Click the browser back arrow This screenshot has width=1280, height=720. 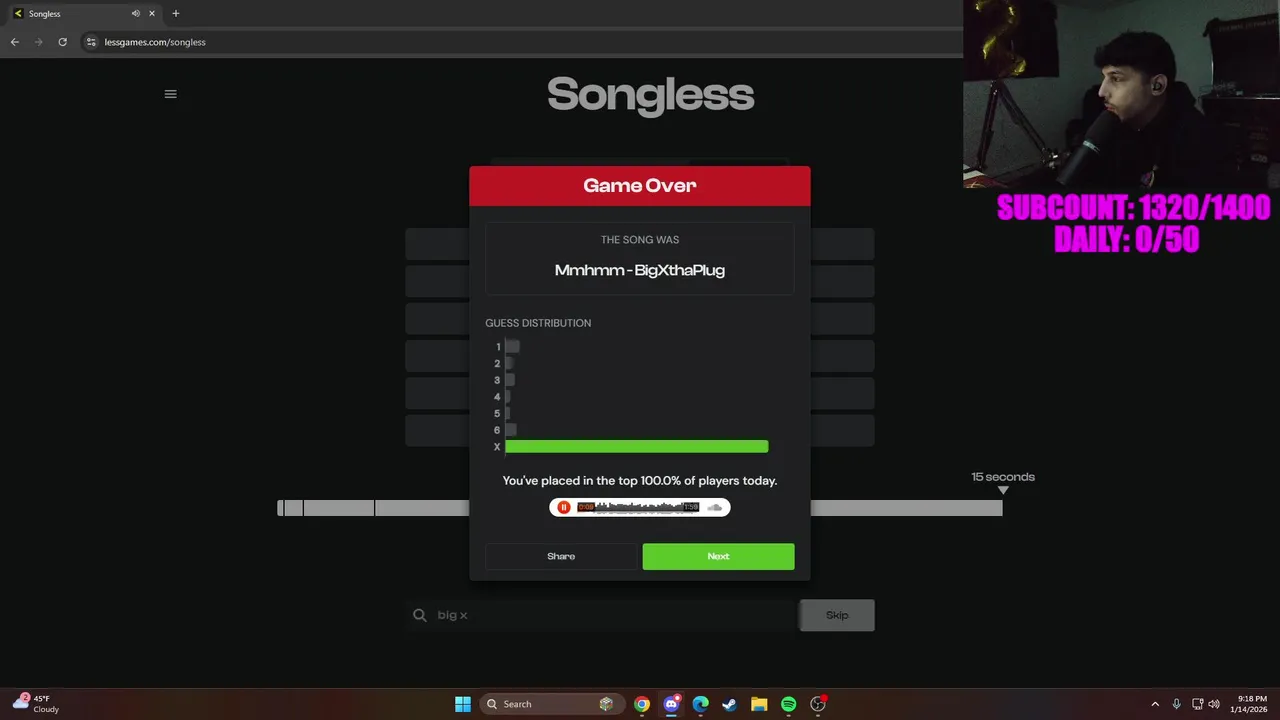pyautogui.click(x=14, y=42)
